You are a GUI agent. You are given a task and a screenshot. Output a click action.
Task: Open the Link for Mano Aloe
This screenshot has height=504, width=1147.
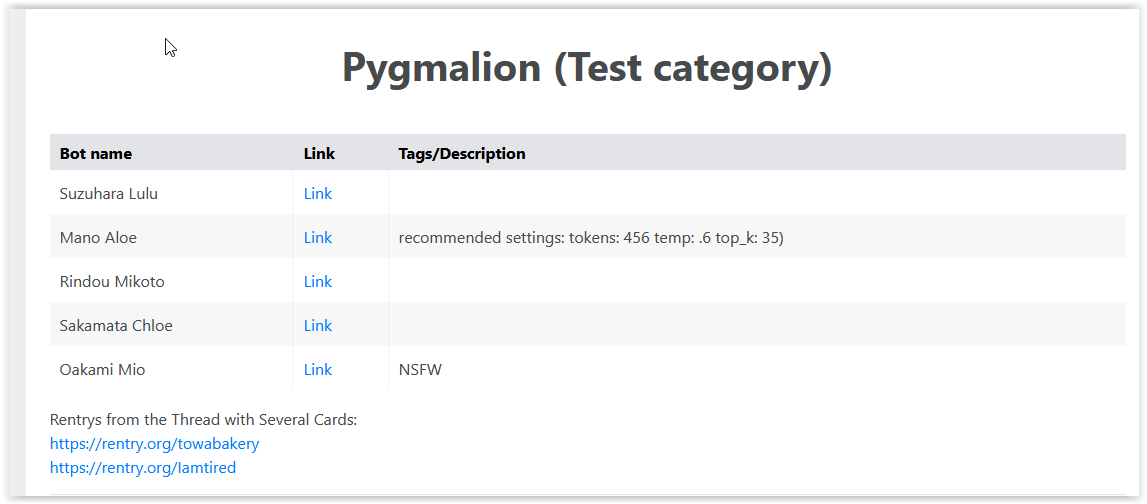(318, 238)
